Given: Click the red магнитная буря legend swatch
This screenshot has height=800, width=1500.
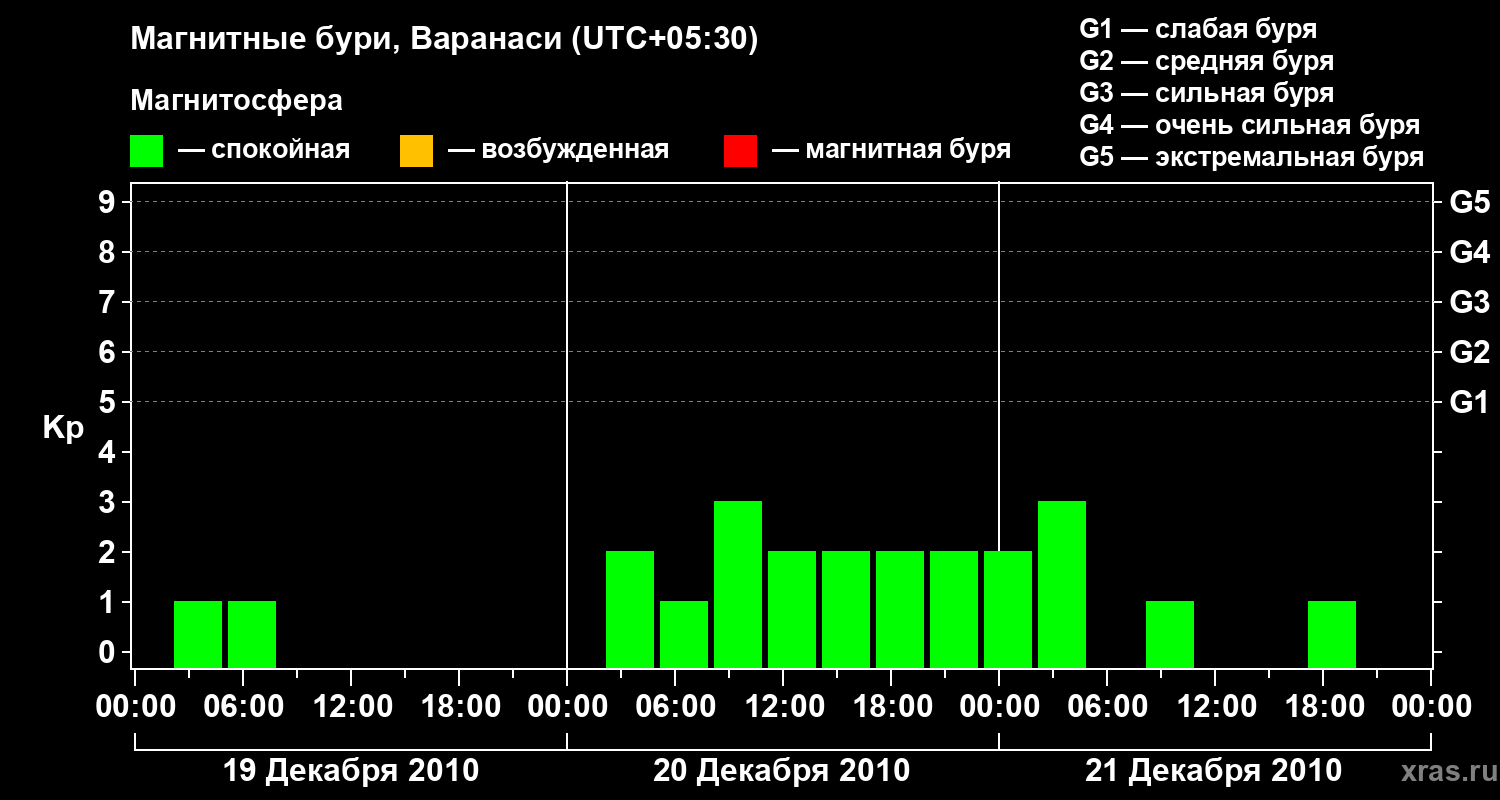Looking at the screenshot, I should pyautogui.click(x=740, y=151).
